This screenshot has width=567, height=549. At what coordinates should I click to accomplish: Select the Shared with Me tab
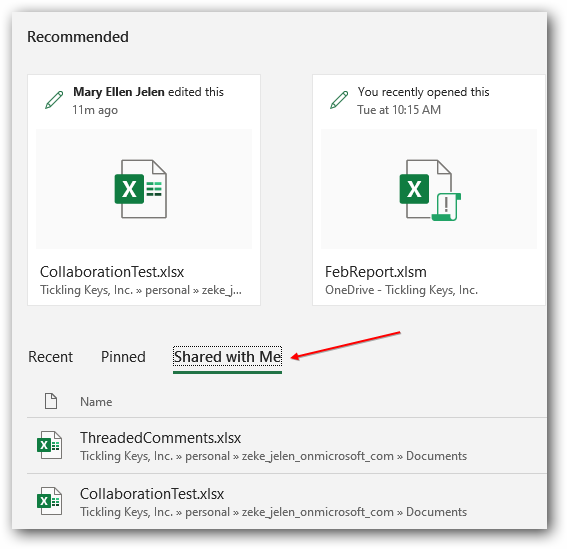(227, 357)
